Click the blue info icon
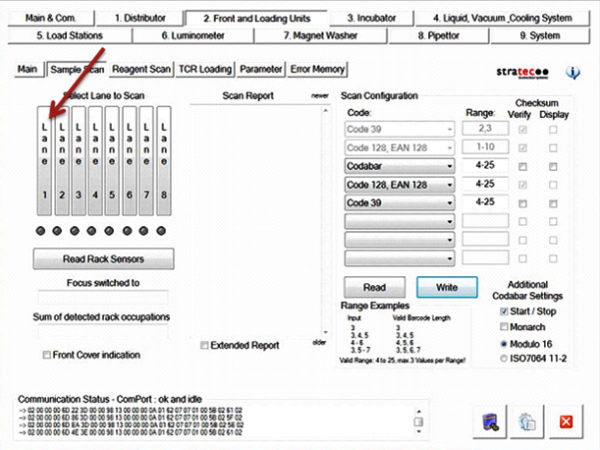 pos(574,73)
